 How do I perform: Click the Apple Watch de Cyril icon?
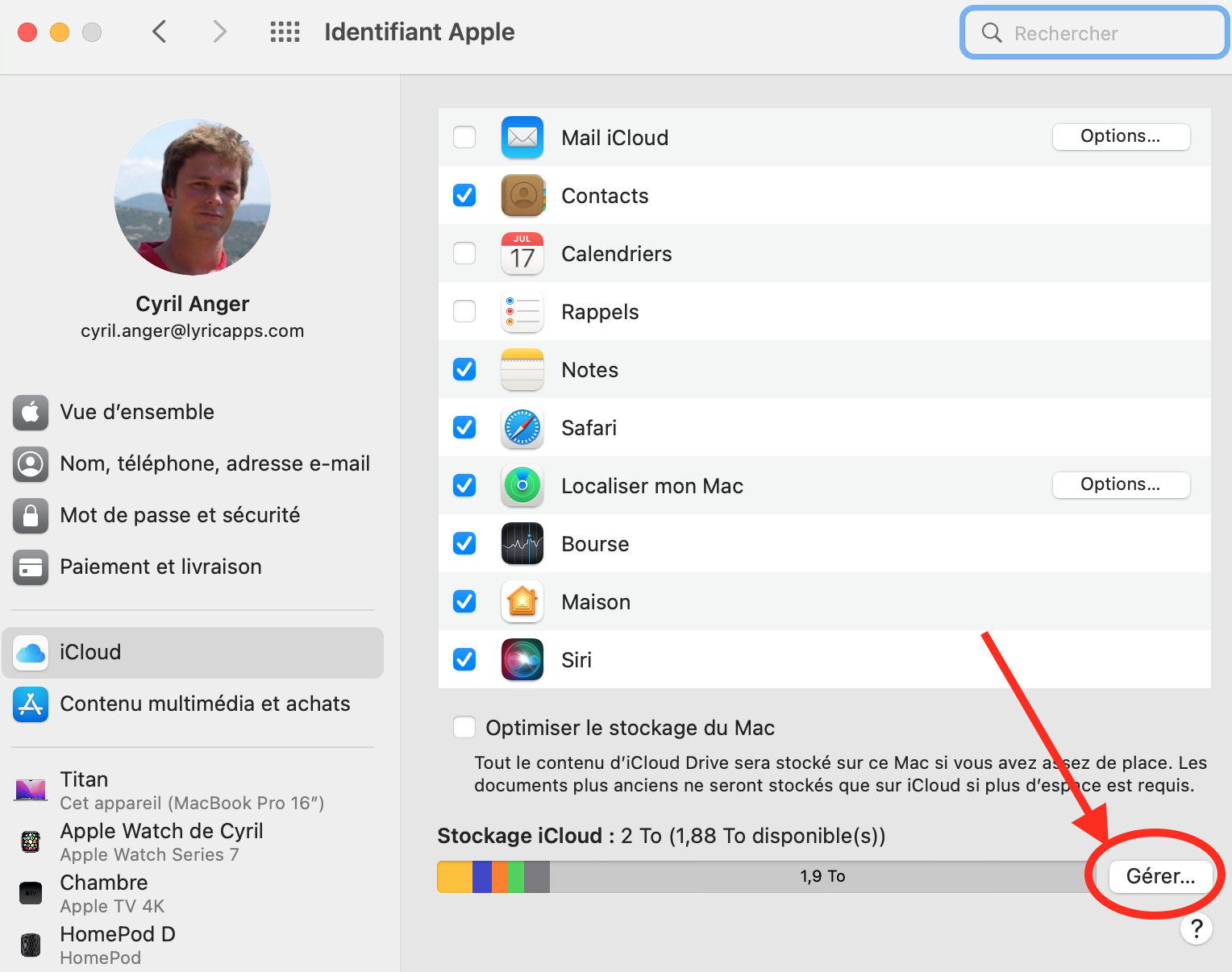click(x=31, y=841)
